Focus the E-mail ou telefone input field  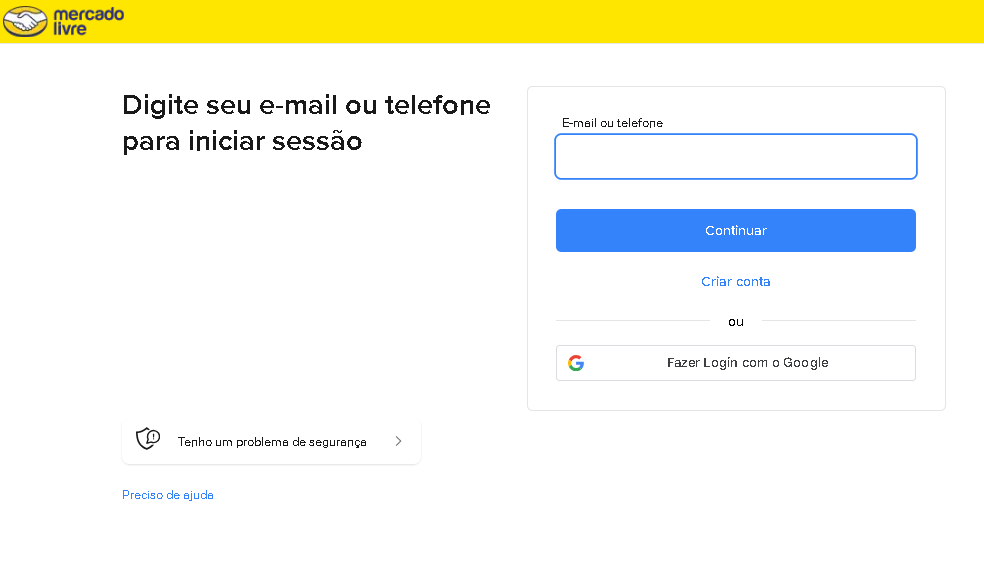tap(735, 157)
